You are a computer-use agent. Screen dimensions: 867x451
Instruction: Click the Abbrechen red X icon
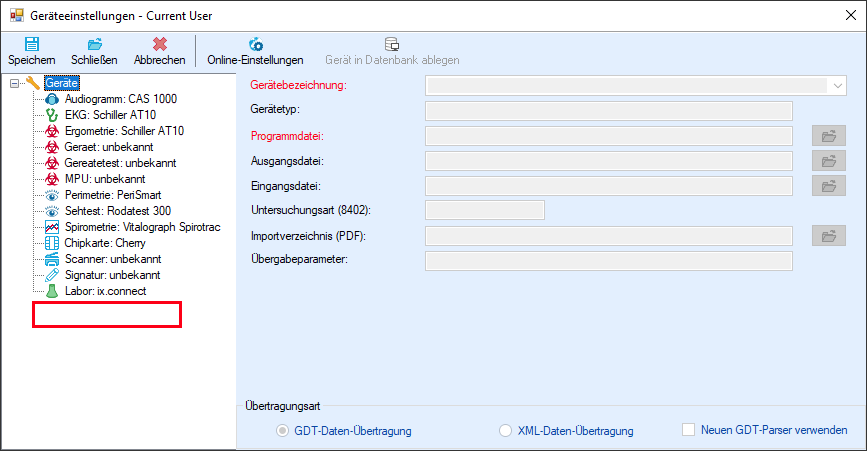point(160,44)
